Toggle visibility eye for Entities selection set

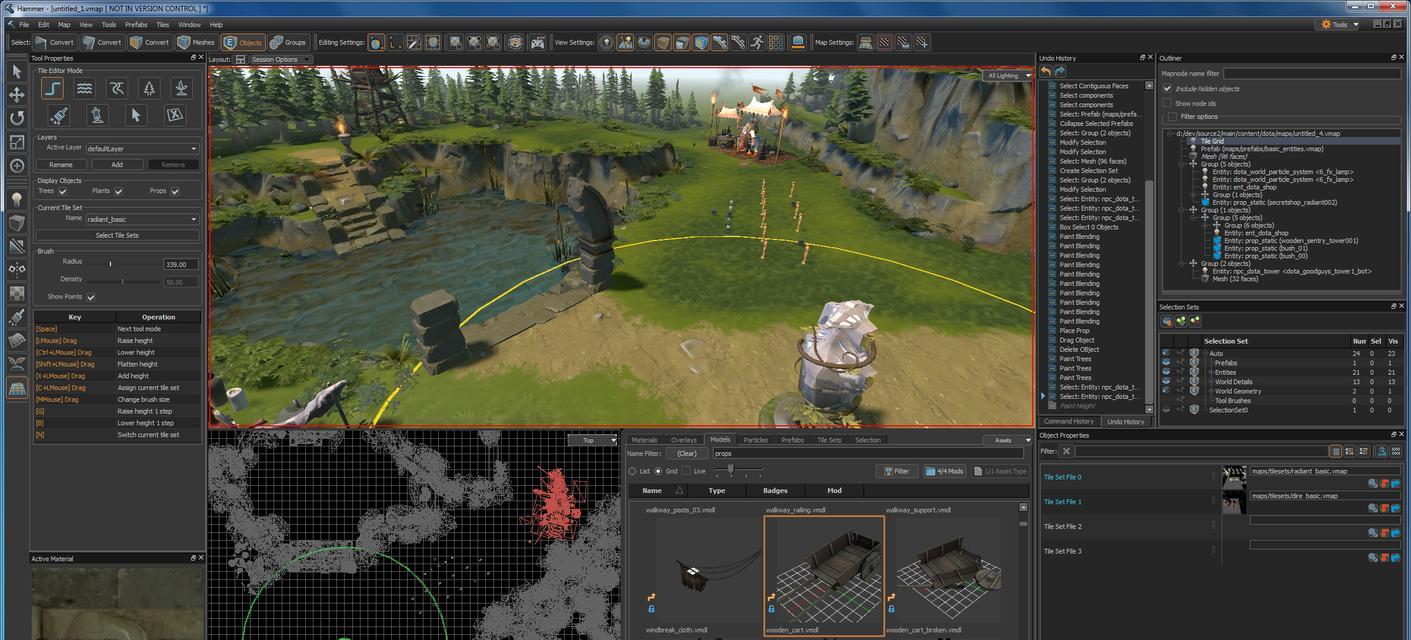point(1166,372)
